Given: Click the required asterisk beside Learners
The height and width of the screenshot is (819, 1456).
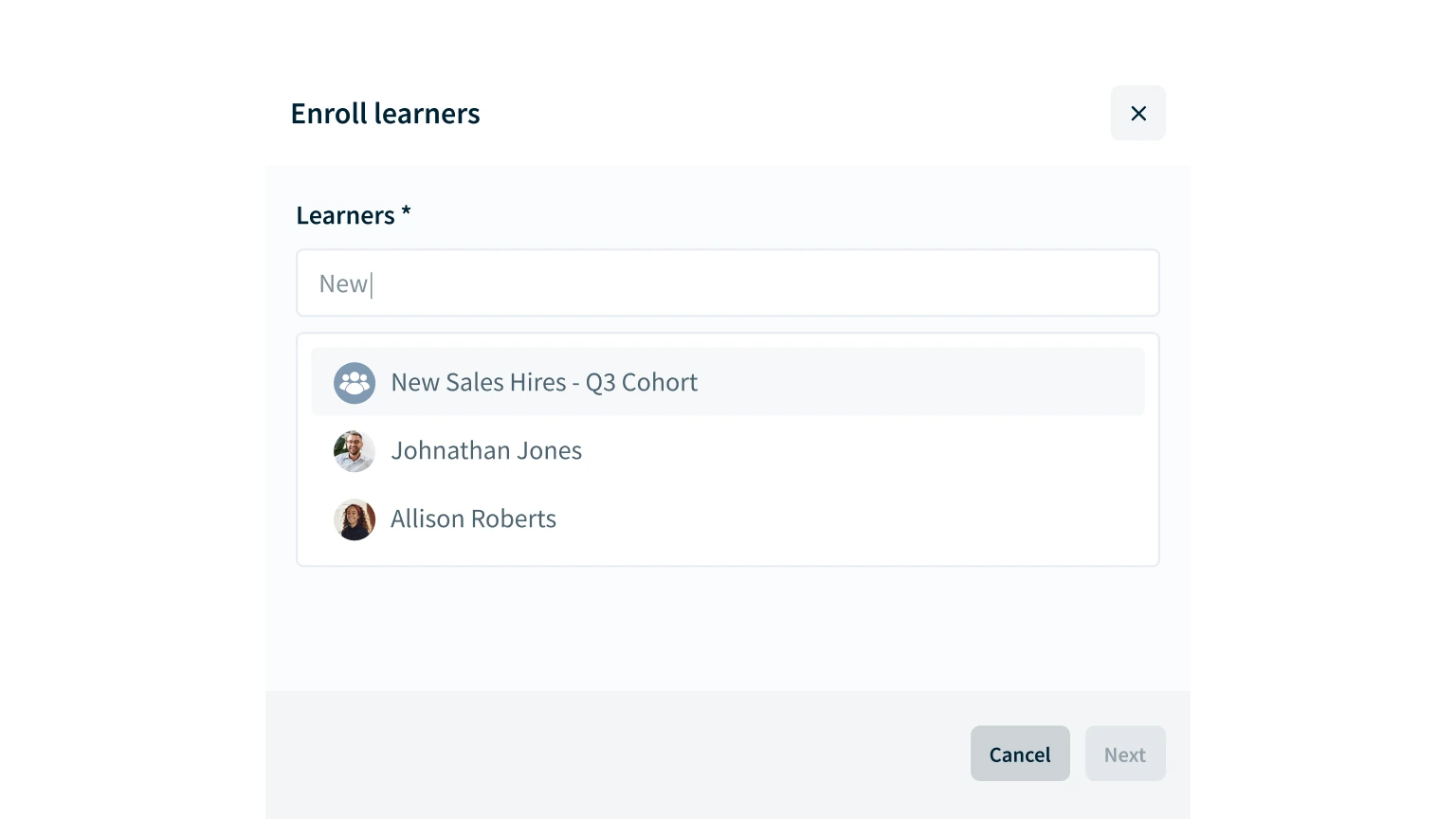Looking at the screenshot, I should click(406, 212).
